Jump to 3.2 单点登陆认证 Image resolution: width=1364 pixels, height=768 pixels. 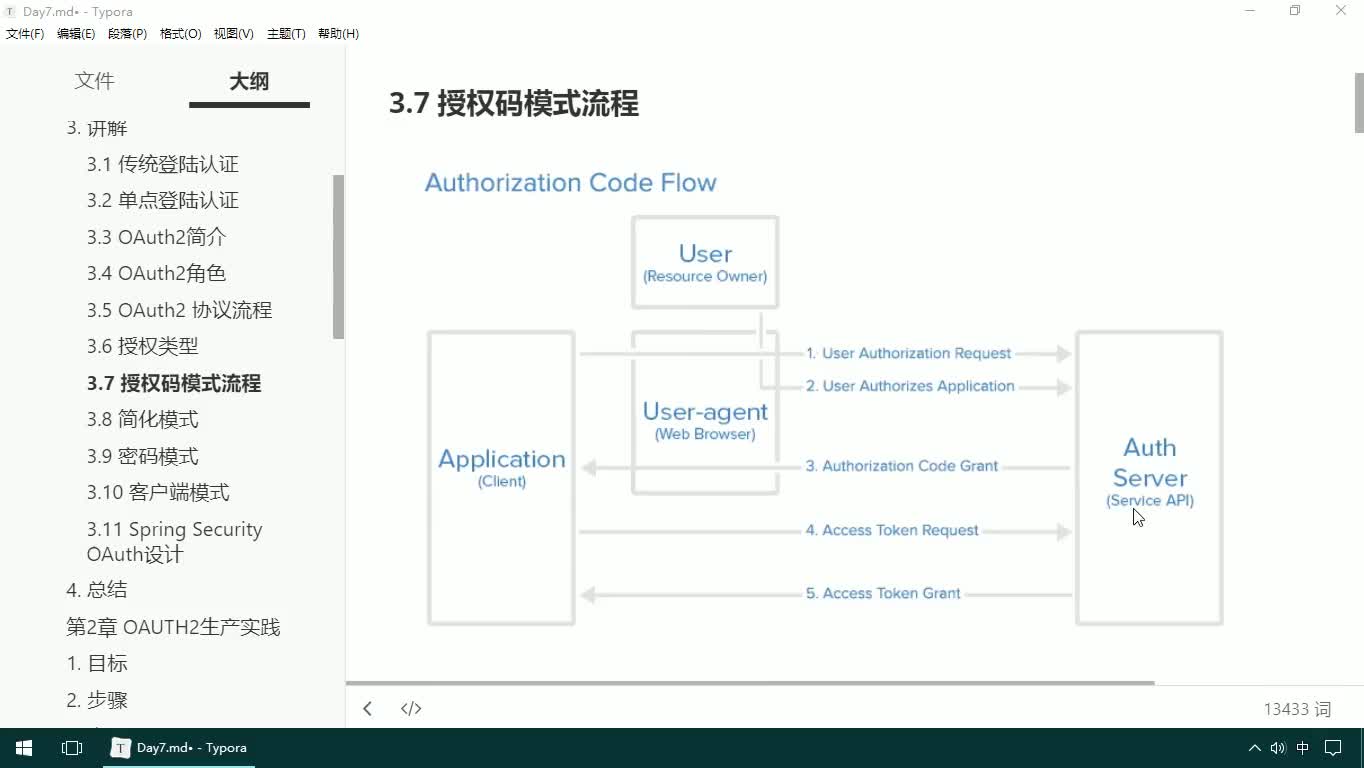[162, 200]
